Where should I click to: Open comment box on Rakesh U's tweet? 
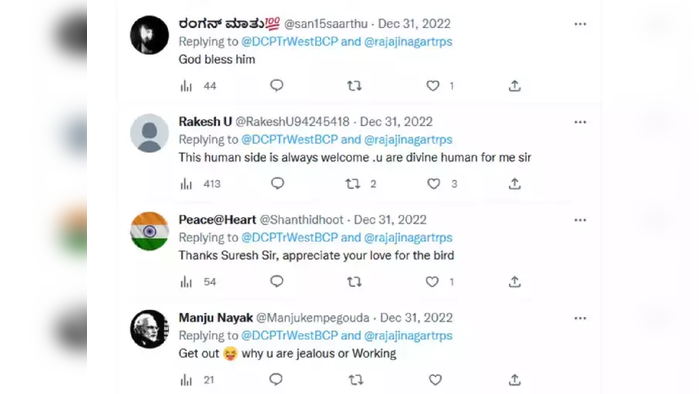point(277,183)
